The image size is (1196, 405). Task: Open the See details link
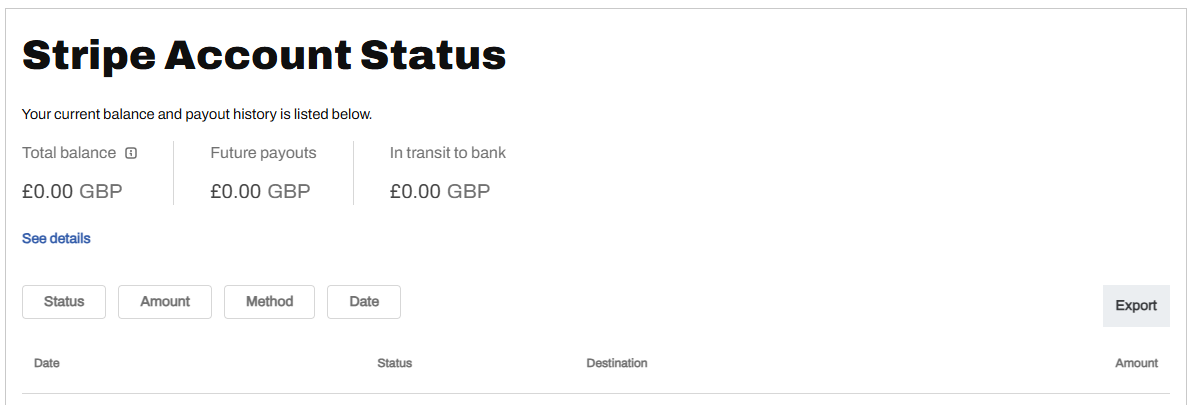(56, 239)
